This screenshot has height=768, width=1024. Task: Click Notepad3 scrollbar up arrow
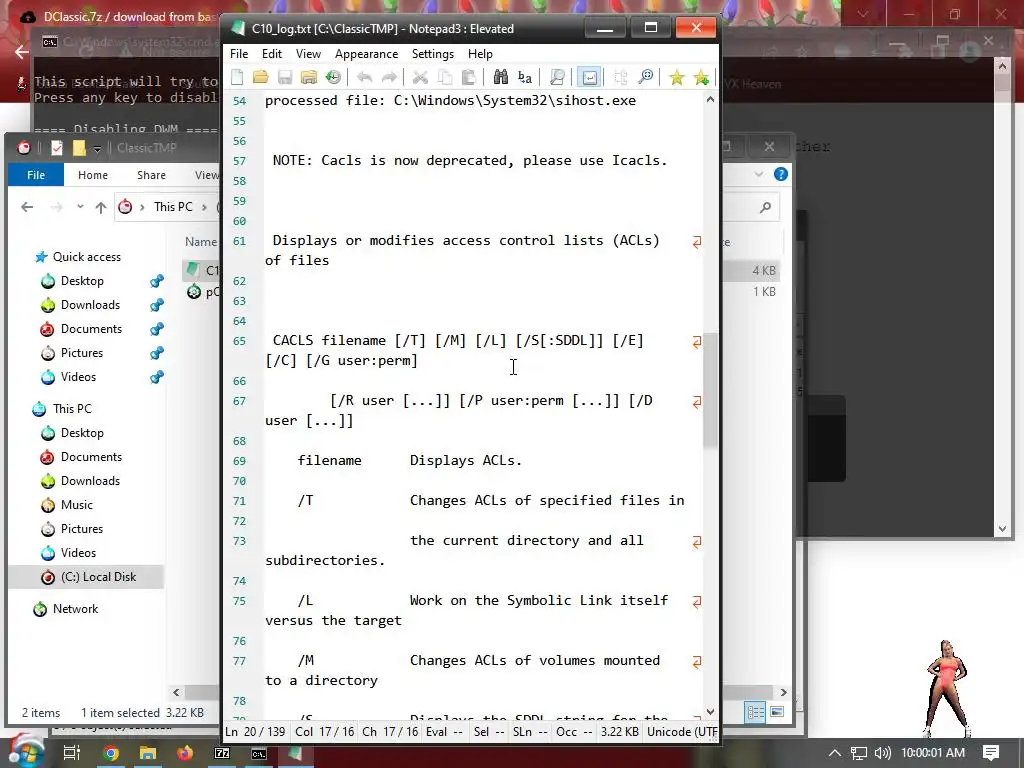pos(711,100)
